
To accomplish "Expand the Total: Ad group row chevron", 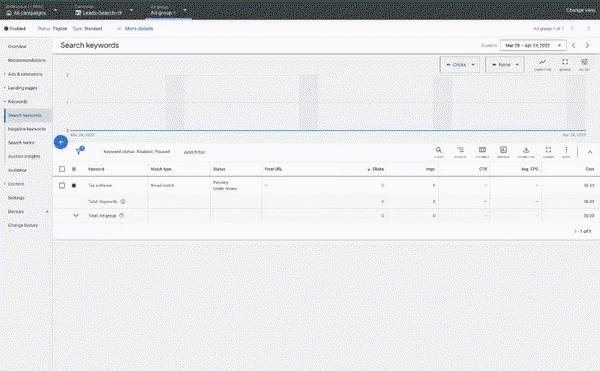I will 76,215.
